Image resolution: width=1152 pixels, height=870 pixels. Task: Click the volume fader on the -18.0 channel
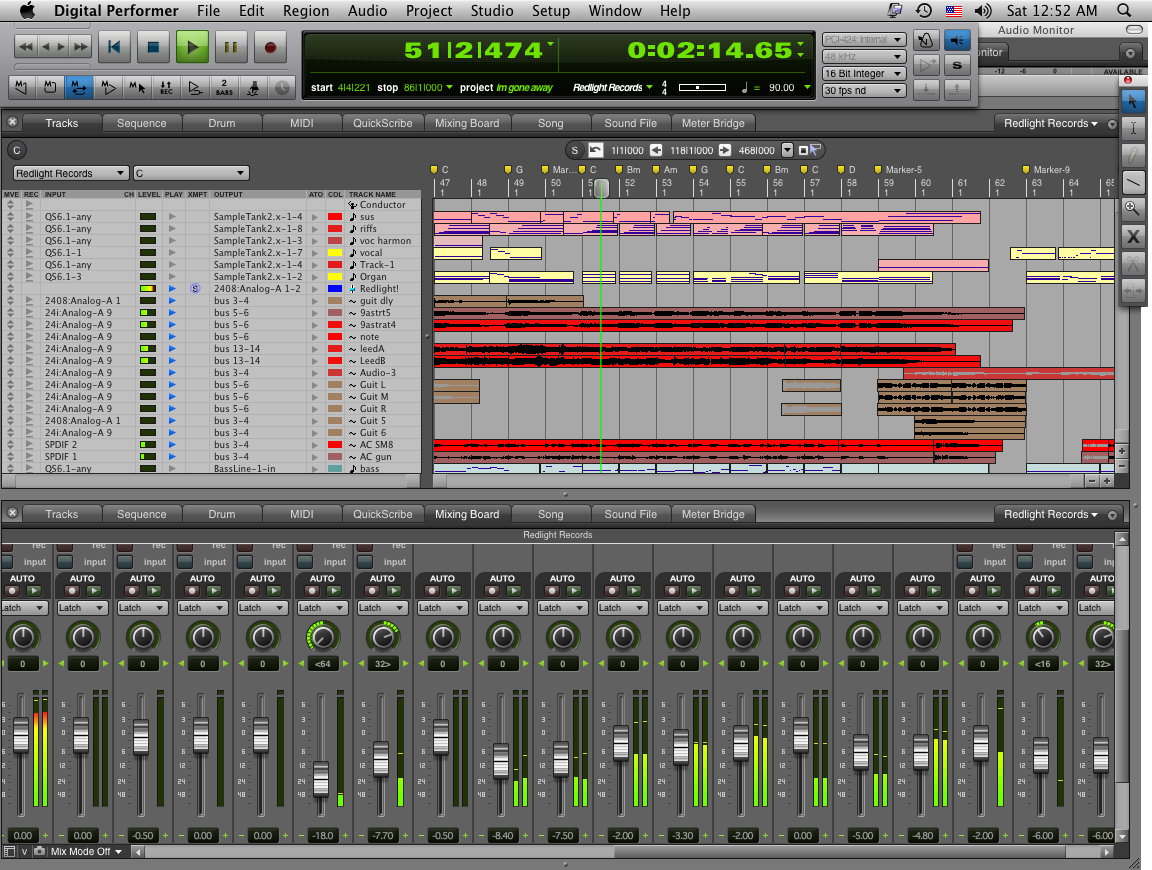(x=321, y=780)
